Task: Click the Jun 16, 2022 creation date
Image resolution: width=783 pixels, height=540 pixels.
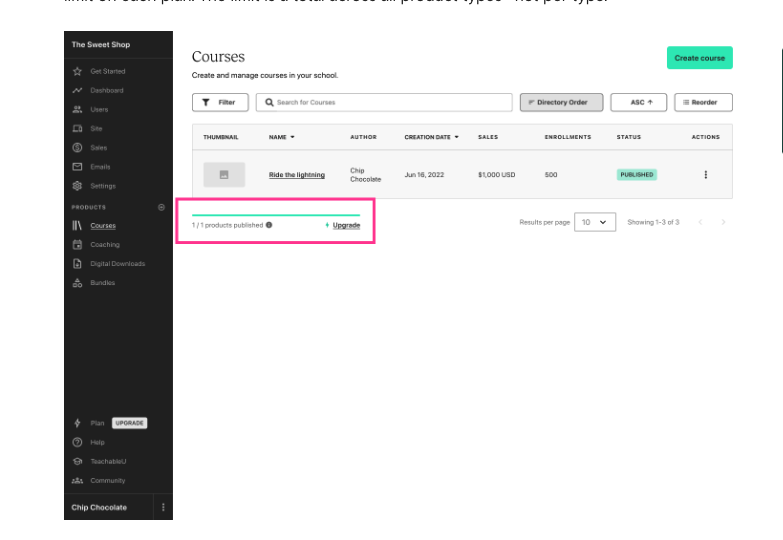Action: [x=424, y=175]
